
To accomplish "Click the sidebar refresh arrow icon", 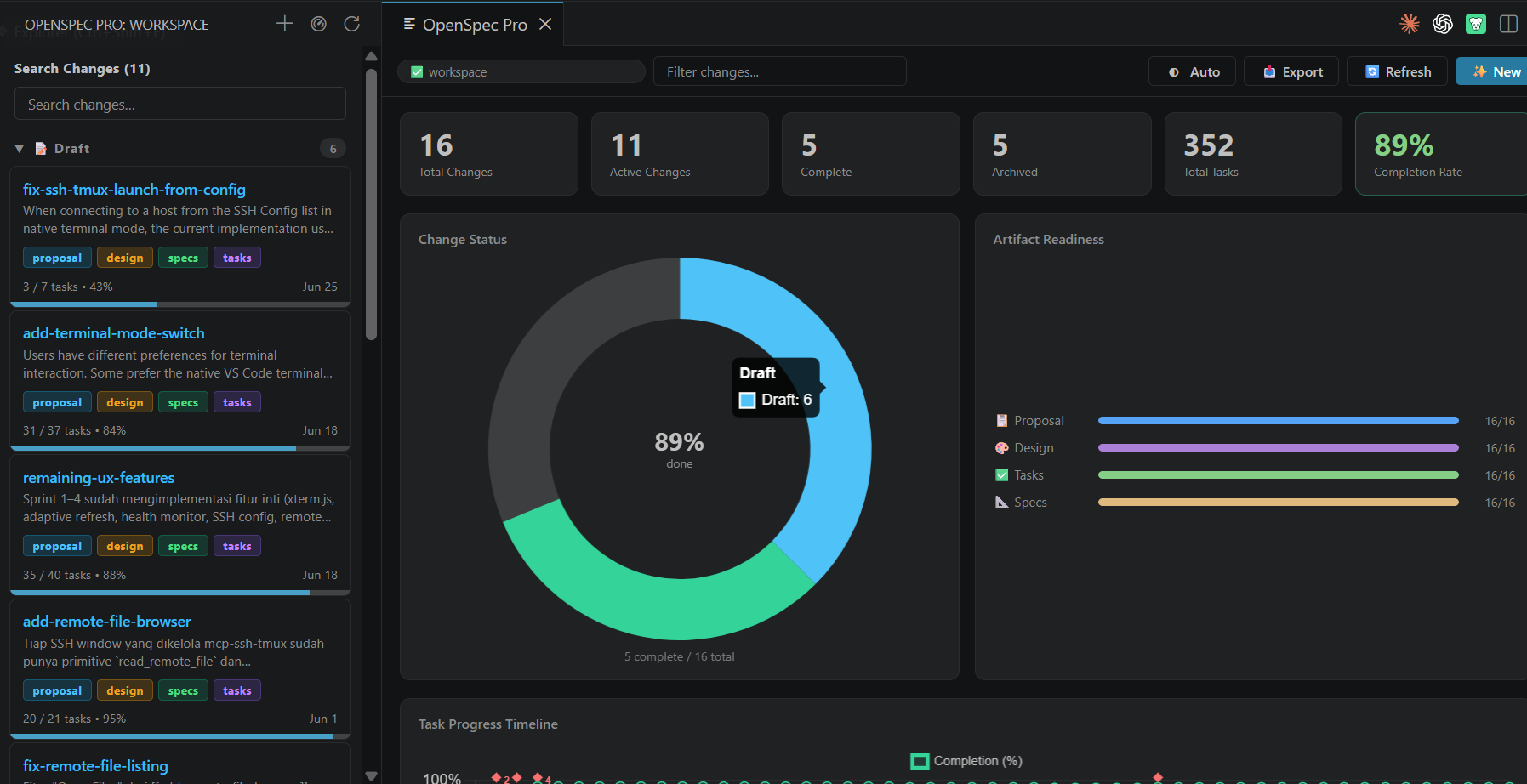I will point(351,24).
